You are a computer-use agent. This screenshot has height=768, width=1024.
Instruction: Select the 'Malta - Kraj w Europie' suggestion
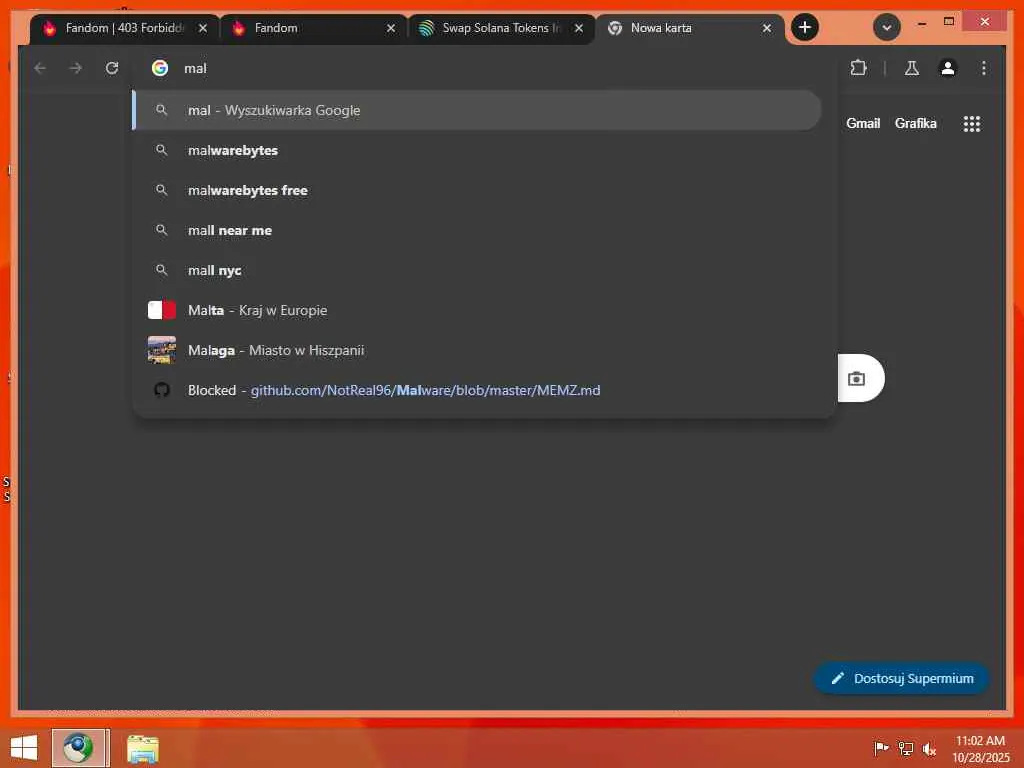pyautogui.click(x=477, y=310)
